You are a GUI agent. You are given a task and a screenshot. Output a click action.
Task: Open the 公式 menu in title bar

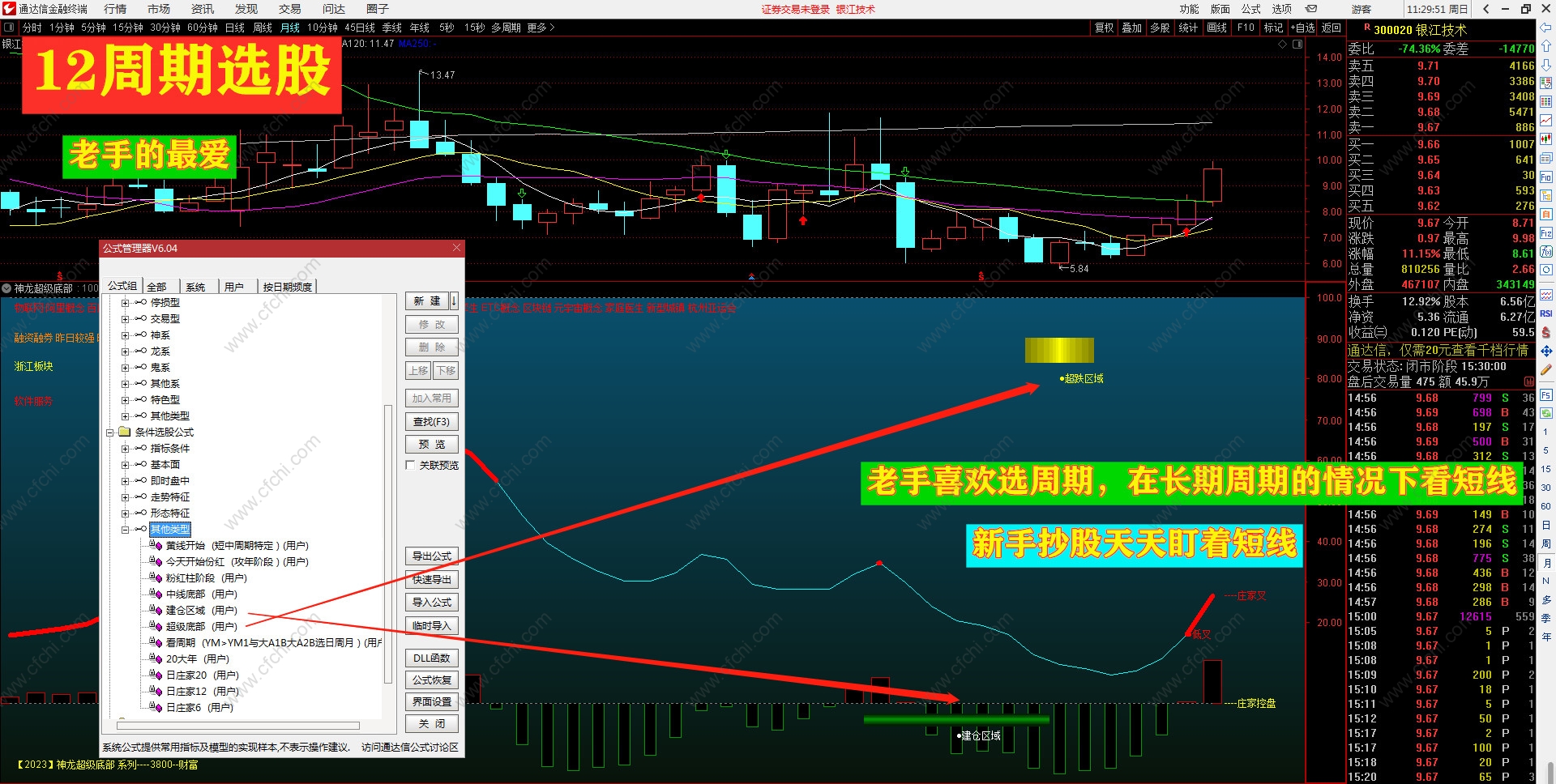(x=1251, y=9)
